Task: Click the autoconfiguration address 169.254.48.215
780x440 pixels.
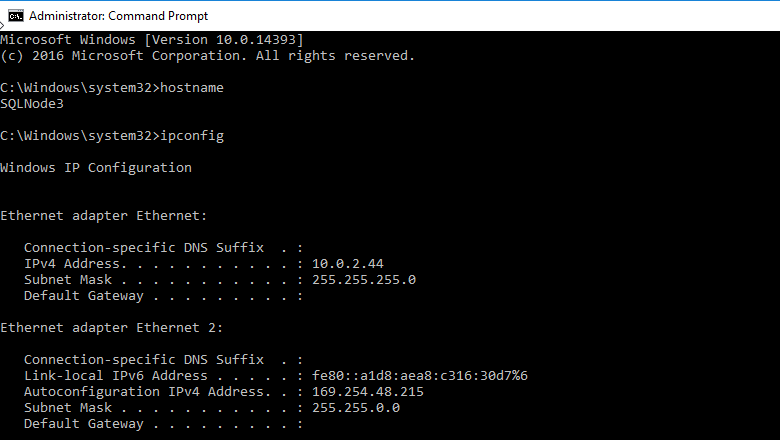Action: click(368, 392)
